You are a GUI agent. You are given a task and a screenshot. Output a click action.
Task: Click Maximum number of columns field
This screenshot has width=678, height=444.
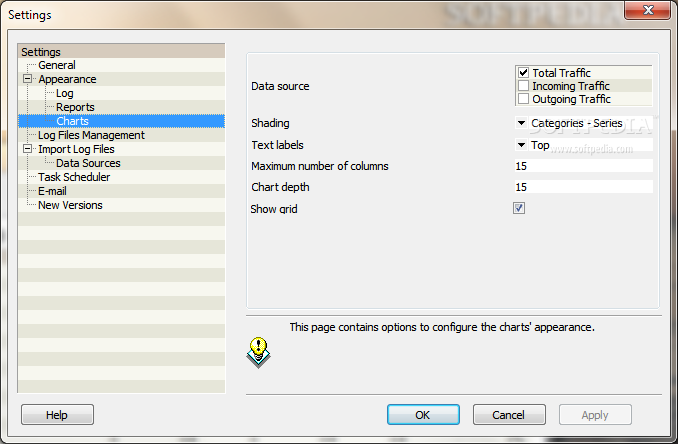pos(583,166)
